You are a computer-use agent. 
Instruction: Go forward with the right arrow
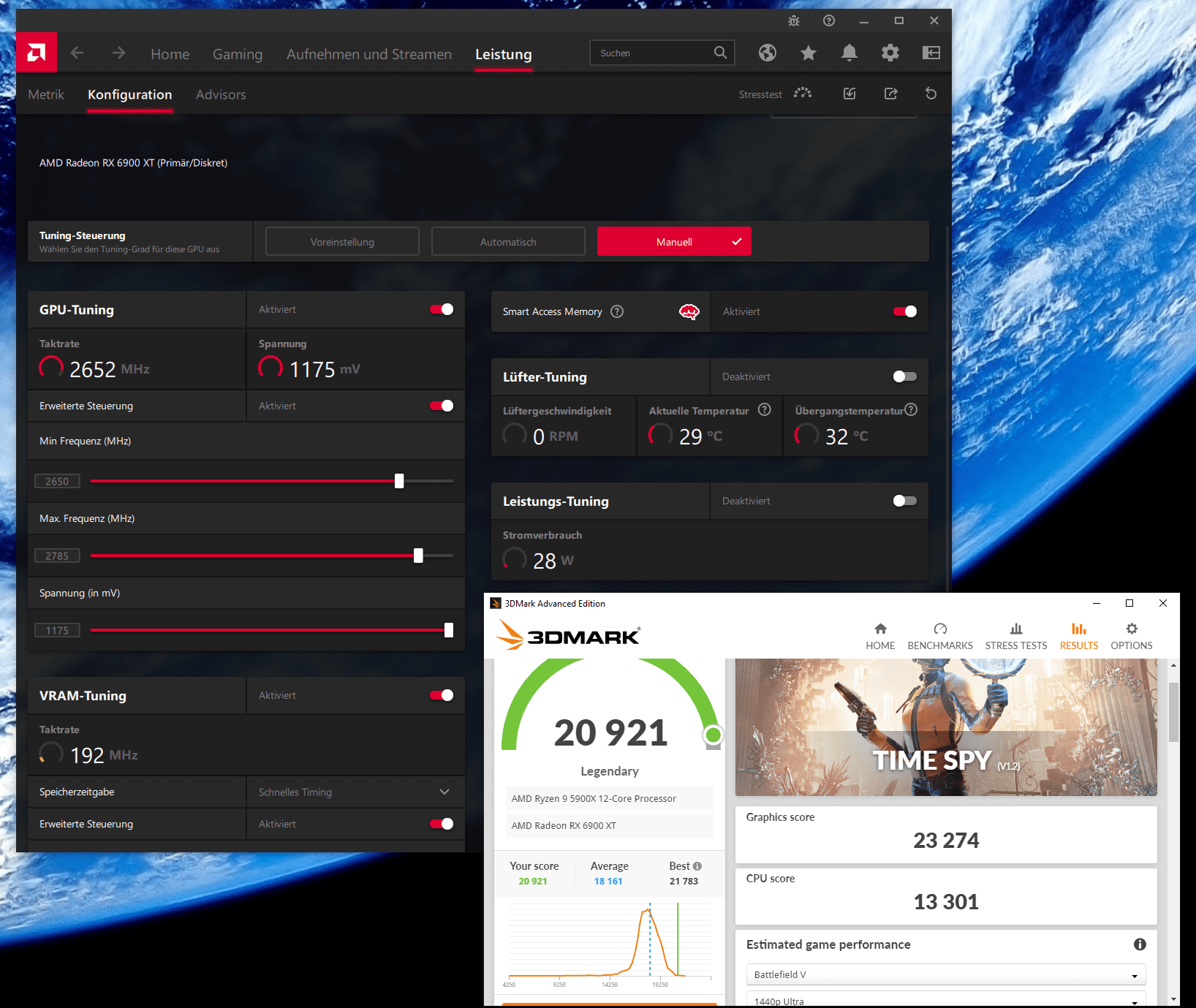click(x=118, y=53)
